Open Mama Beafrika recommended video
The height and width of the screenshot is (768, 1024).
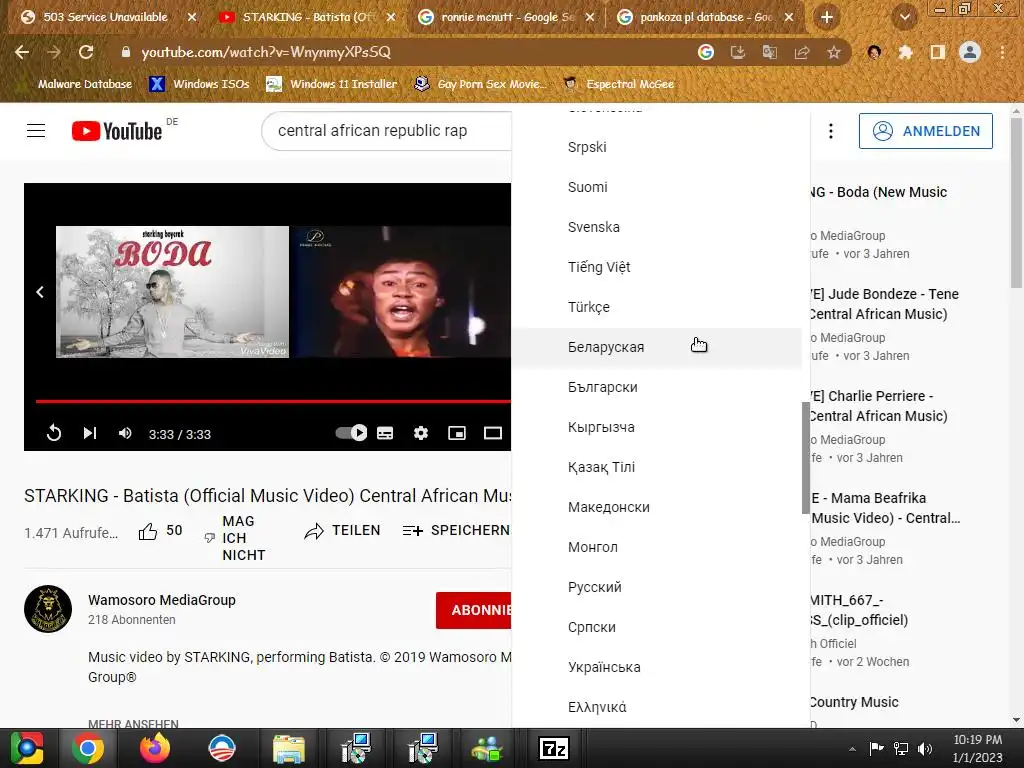[x=886, y=507]
